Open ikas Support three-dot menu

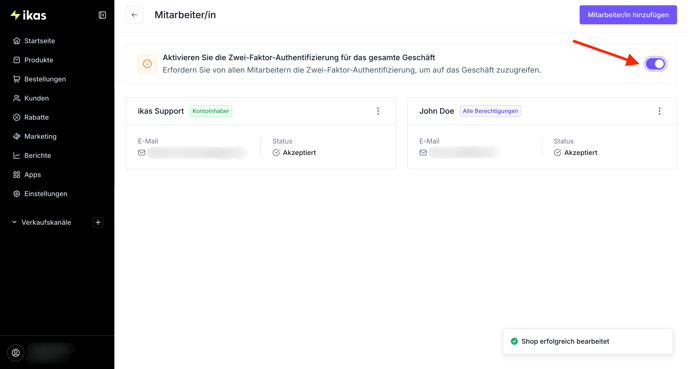click(378, 111)
